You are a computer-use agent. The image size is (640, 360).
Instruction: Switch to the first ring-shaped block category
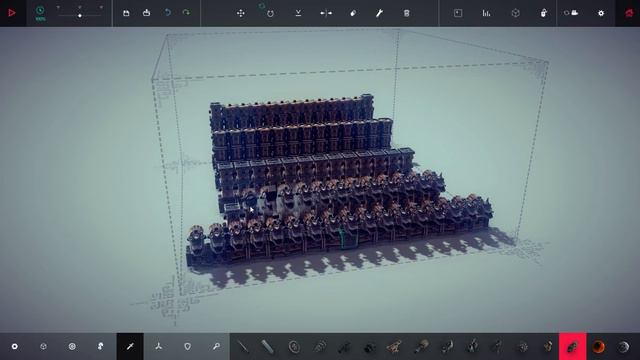click(x=15, y=347)
